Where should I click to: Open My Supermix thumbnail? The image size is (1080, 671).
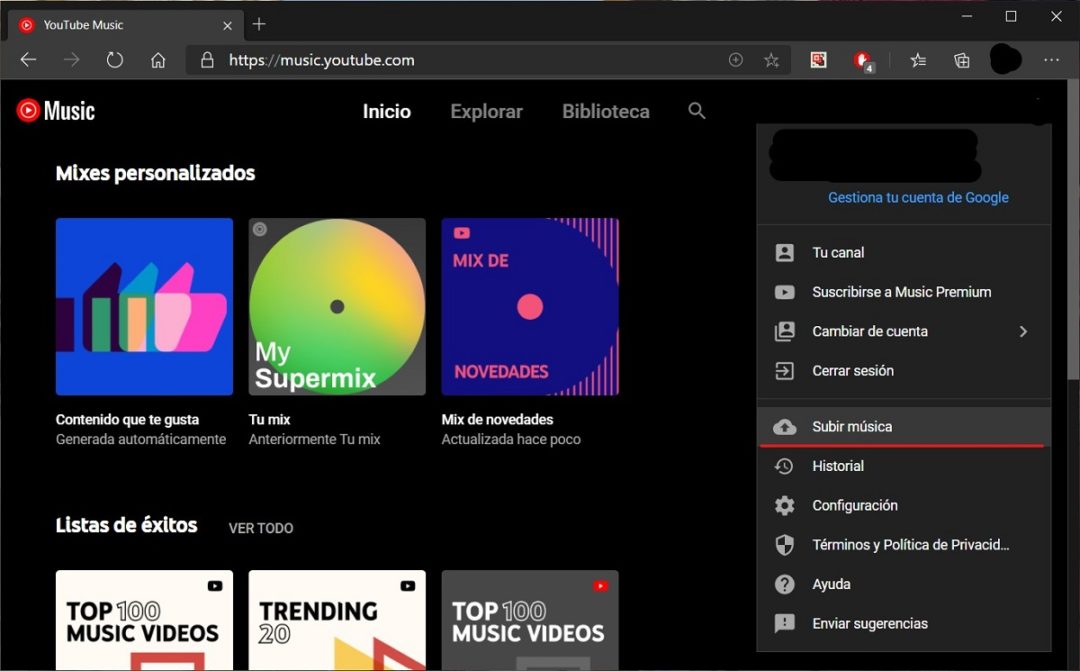tap(337, 307)
